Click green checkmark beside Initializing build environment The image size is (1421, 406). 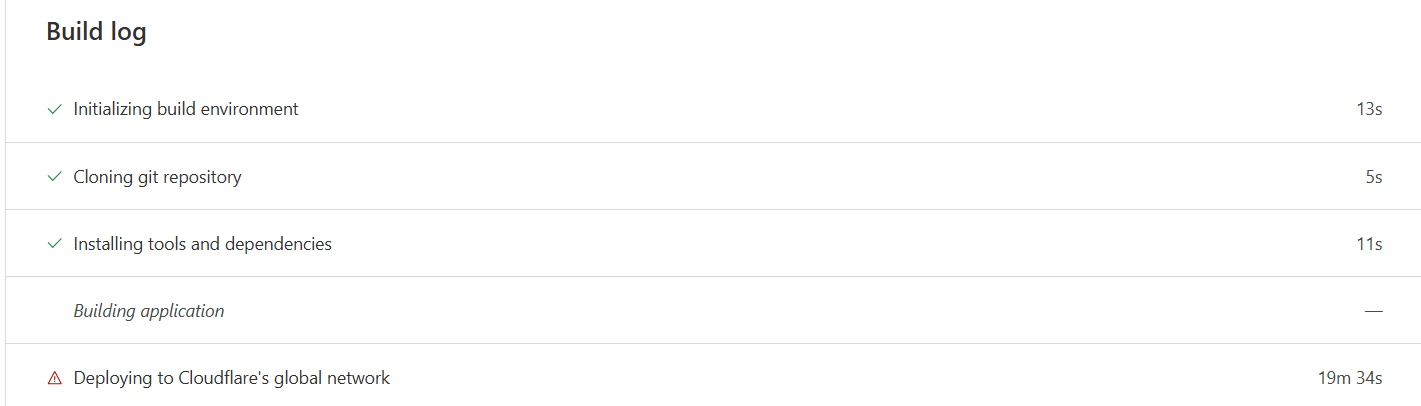[55, 109]
